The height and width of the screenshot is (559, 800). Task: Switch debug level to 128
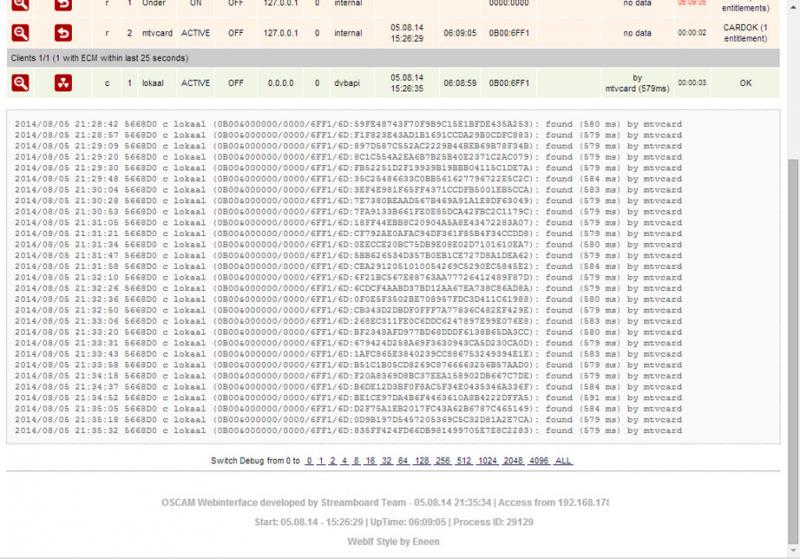(422, 461)
